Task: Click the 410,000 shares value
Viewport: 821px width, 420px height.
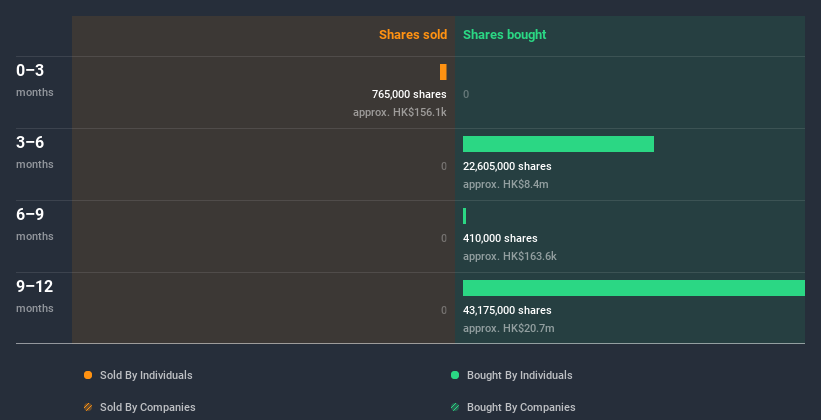Action: click(x=500, y=238)
